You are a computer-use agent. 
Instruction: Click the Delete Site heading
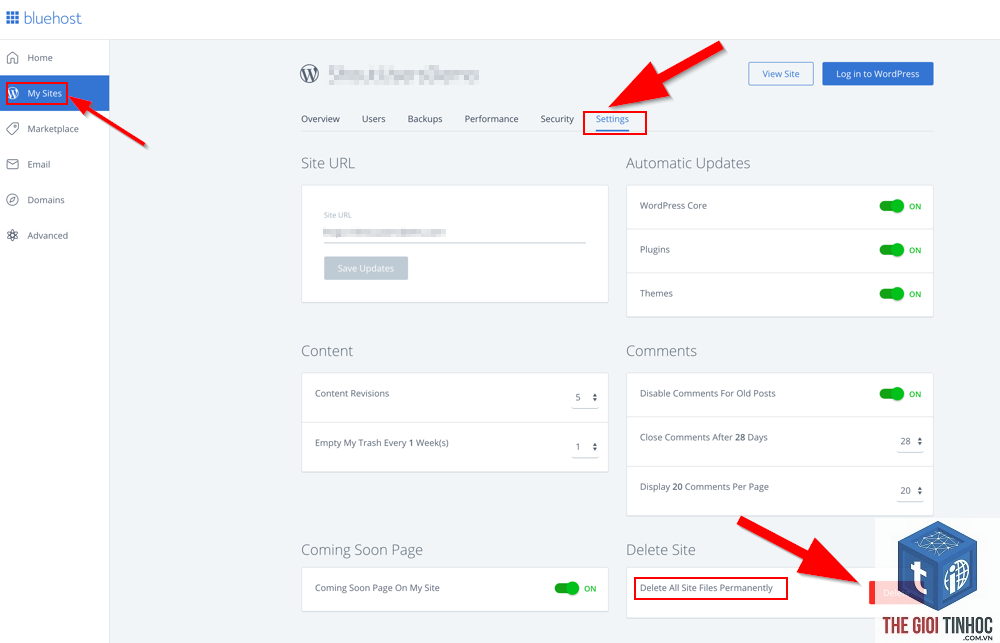pos(660,550)
